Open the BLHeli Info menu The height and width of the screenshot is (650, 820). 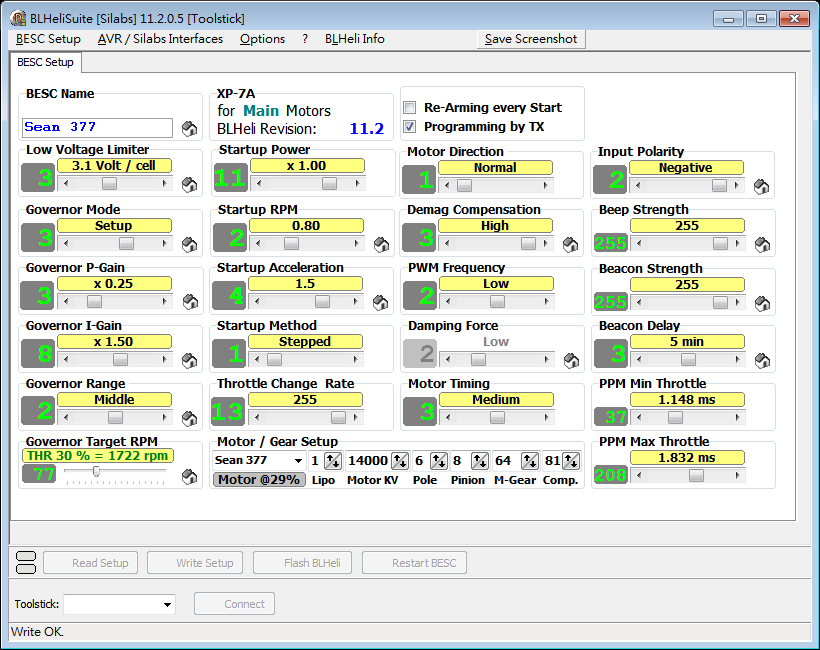pyautogui.click(x=355, y=39)
